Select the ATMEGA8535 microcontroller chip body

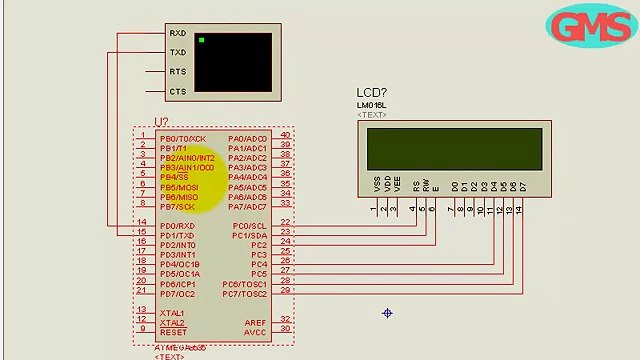pos(213,236)
